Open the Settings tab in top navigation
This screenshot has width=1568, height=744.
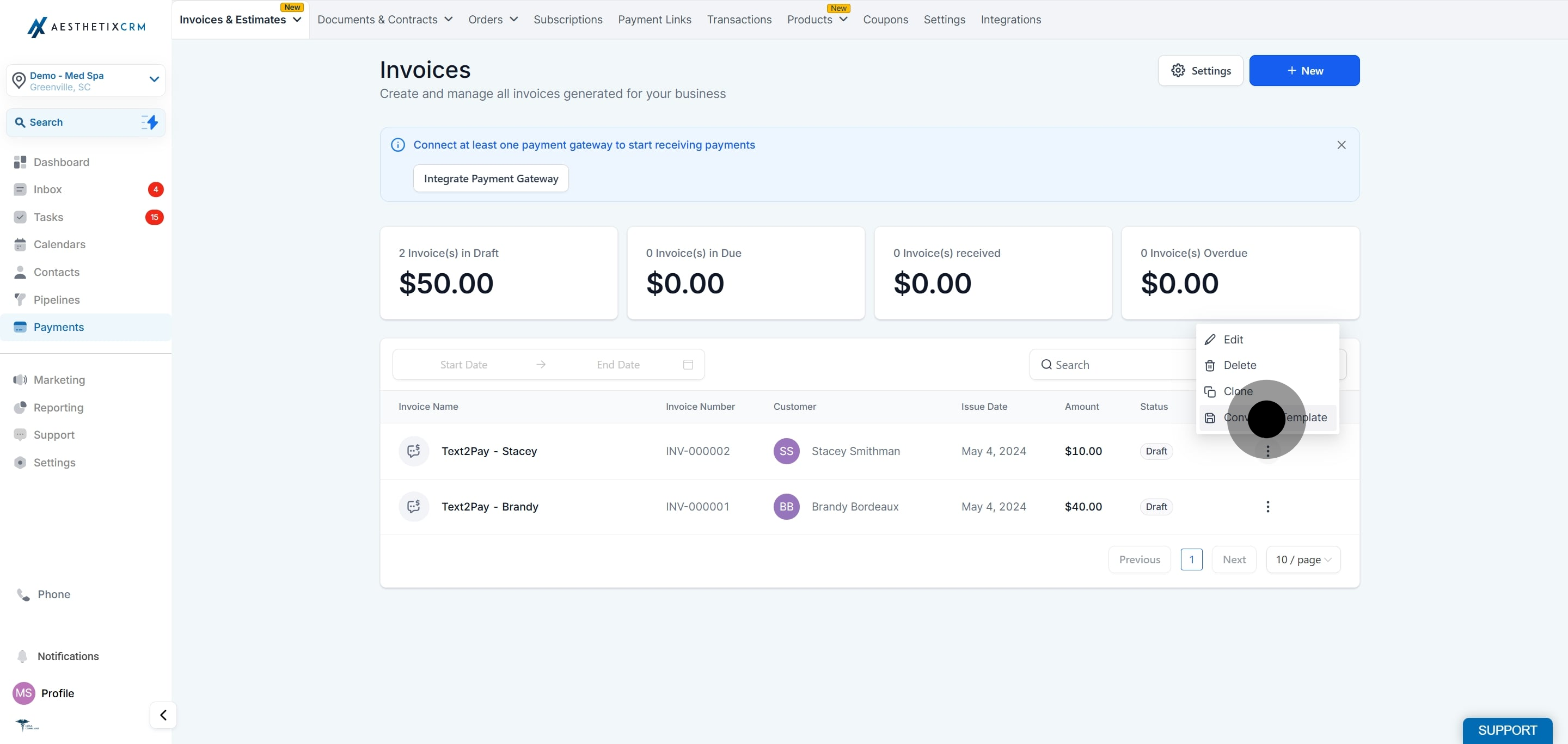pyautogui.click(x=944, y=20)
